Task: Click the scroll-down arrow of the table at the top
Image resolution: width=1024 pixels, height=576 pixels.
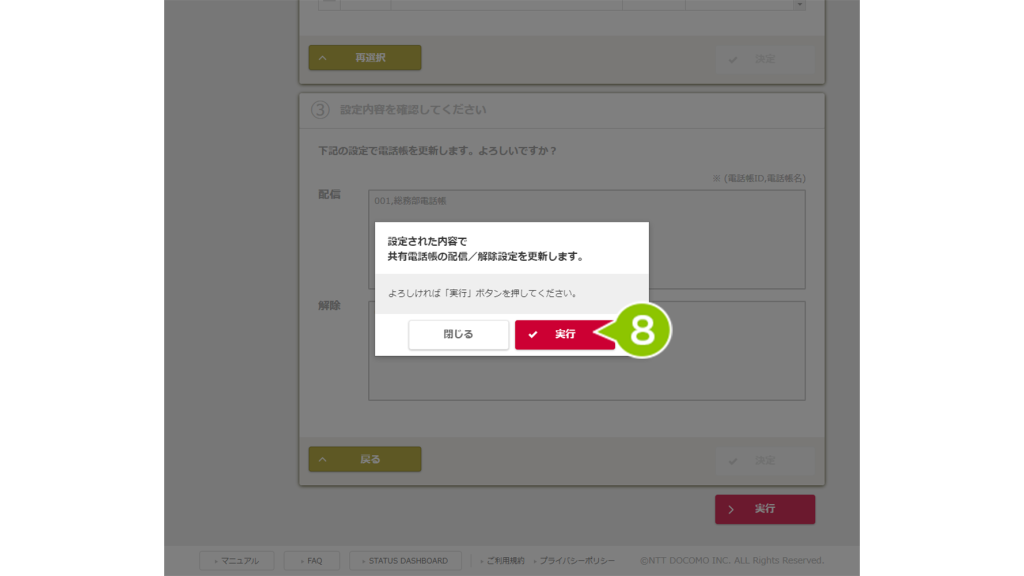Action: (799, 5)
